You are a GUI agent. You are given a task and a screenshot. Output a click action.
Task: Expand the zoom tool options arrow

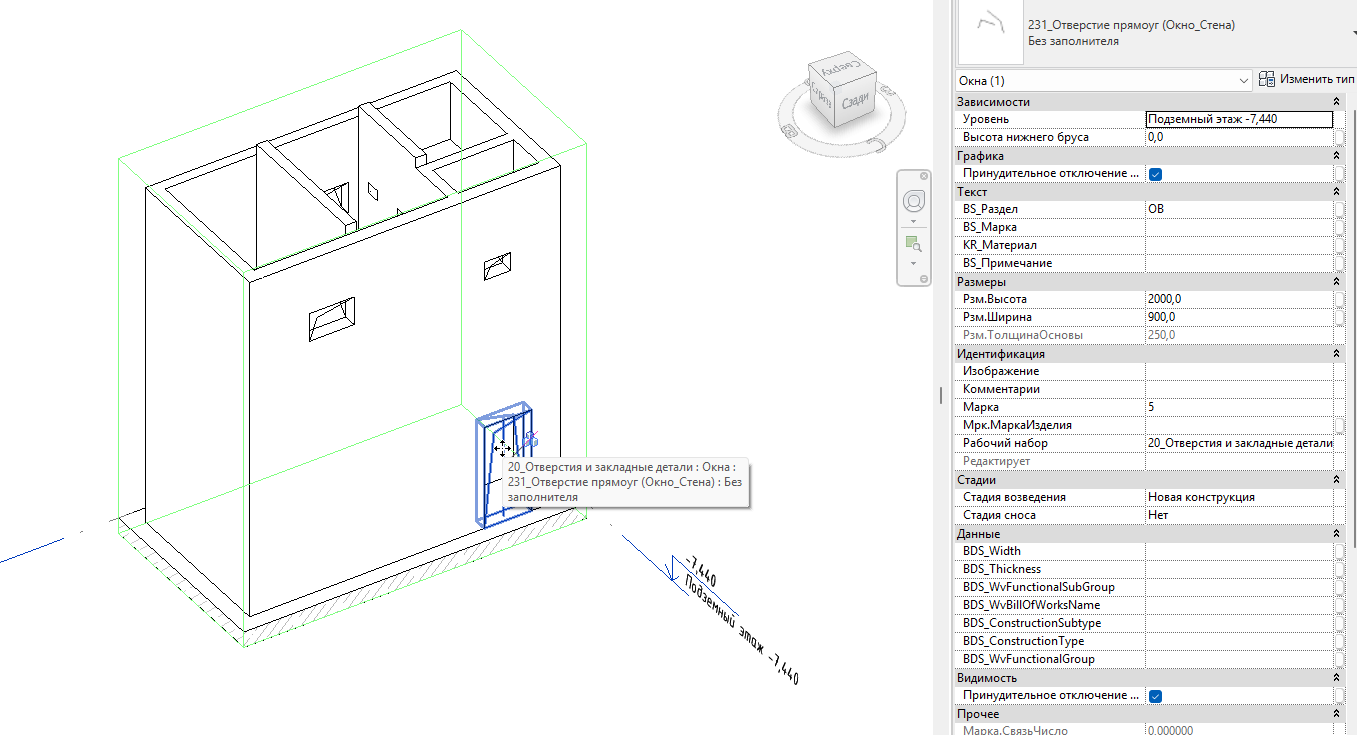tap(913, 262)
